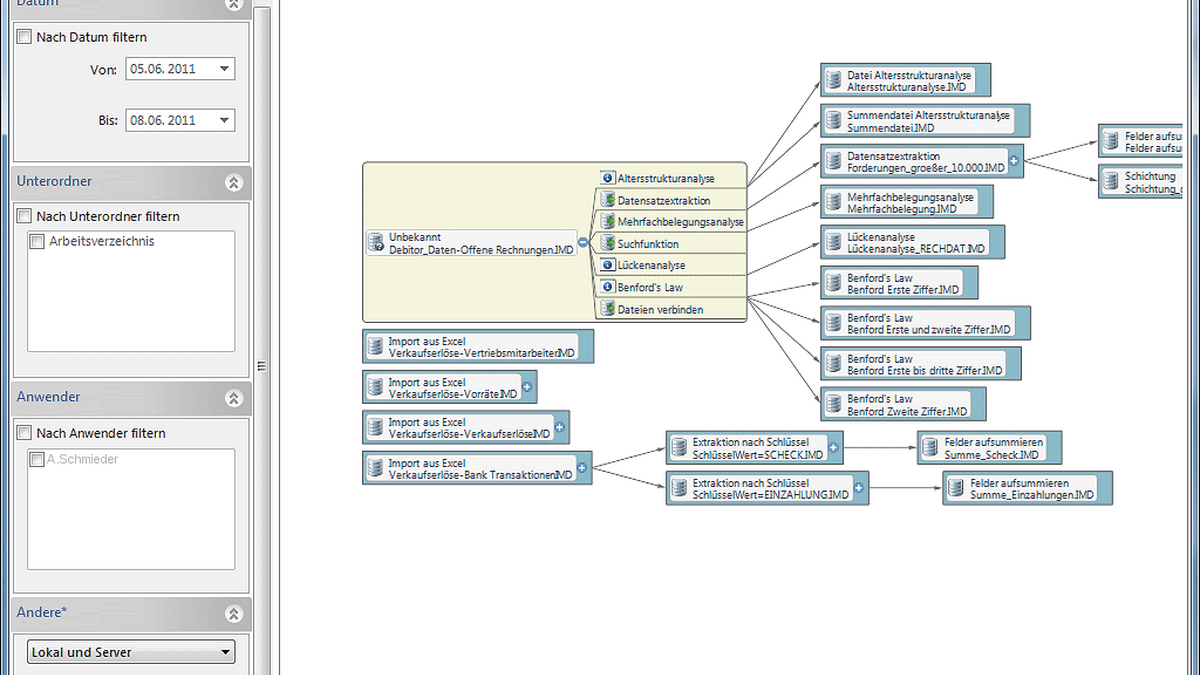This screenshot has width=1200, height=675.
Task: Click the Anwender section header text
Action: click(49, 397)
